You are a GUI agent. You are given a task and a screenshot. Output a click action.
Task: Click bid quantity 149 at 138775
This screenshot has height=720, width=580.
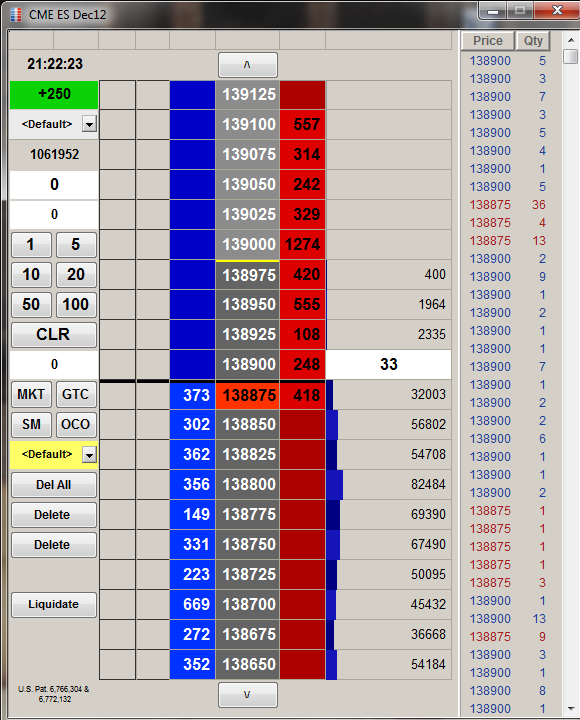coord(192,514)
